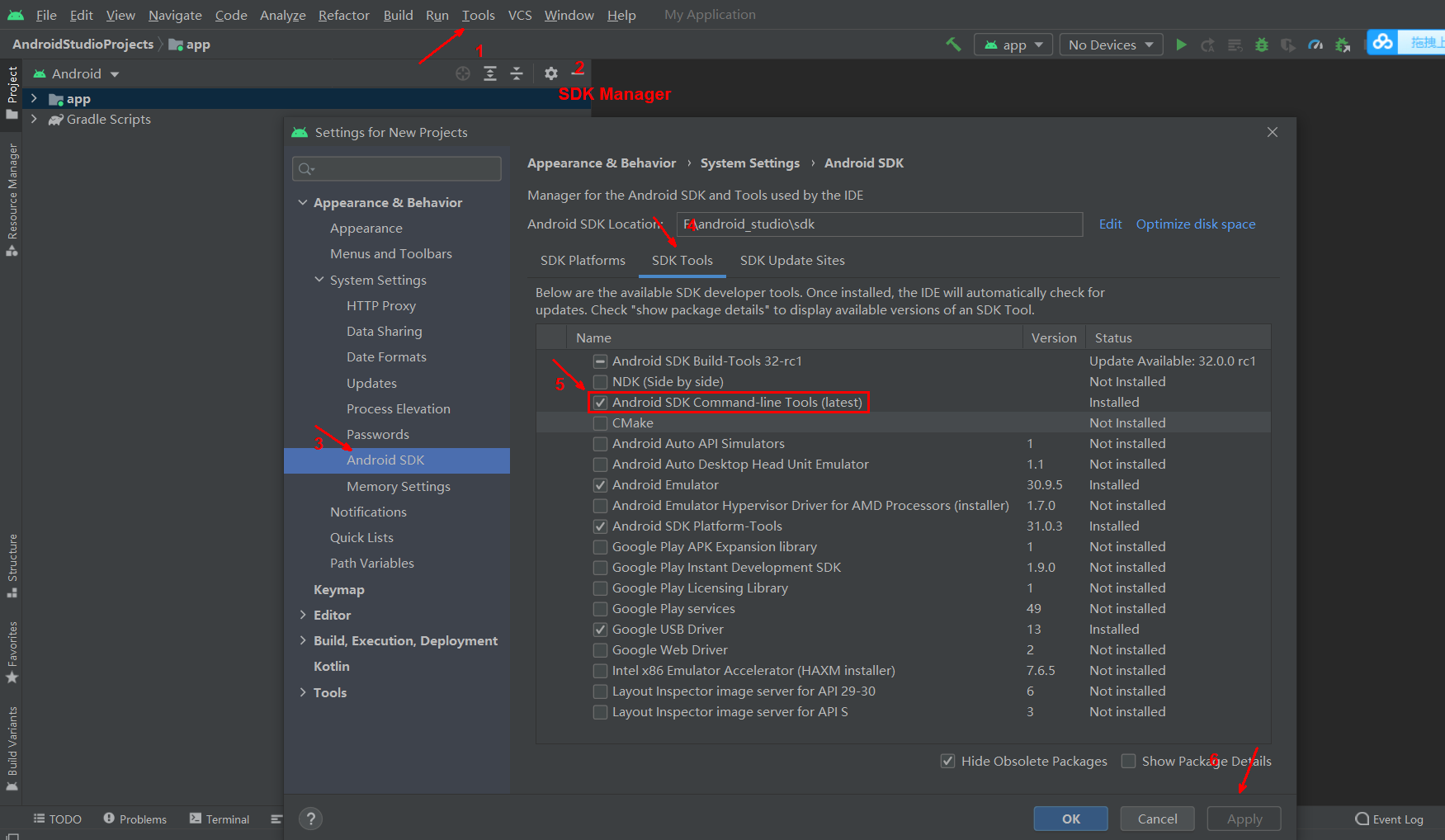Viewport: 1445px width, 840px height.
Task: Click the blue cloud upload widget icon
Action: coord(1383,41)
